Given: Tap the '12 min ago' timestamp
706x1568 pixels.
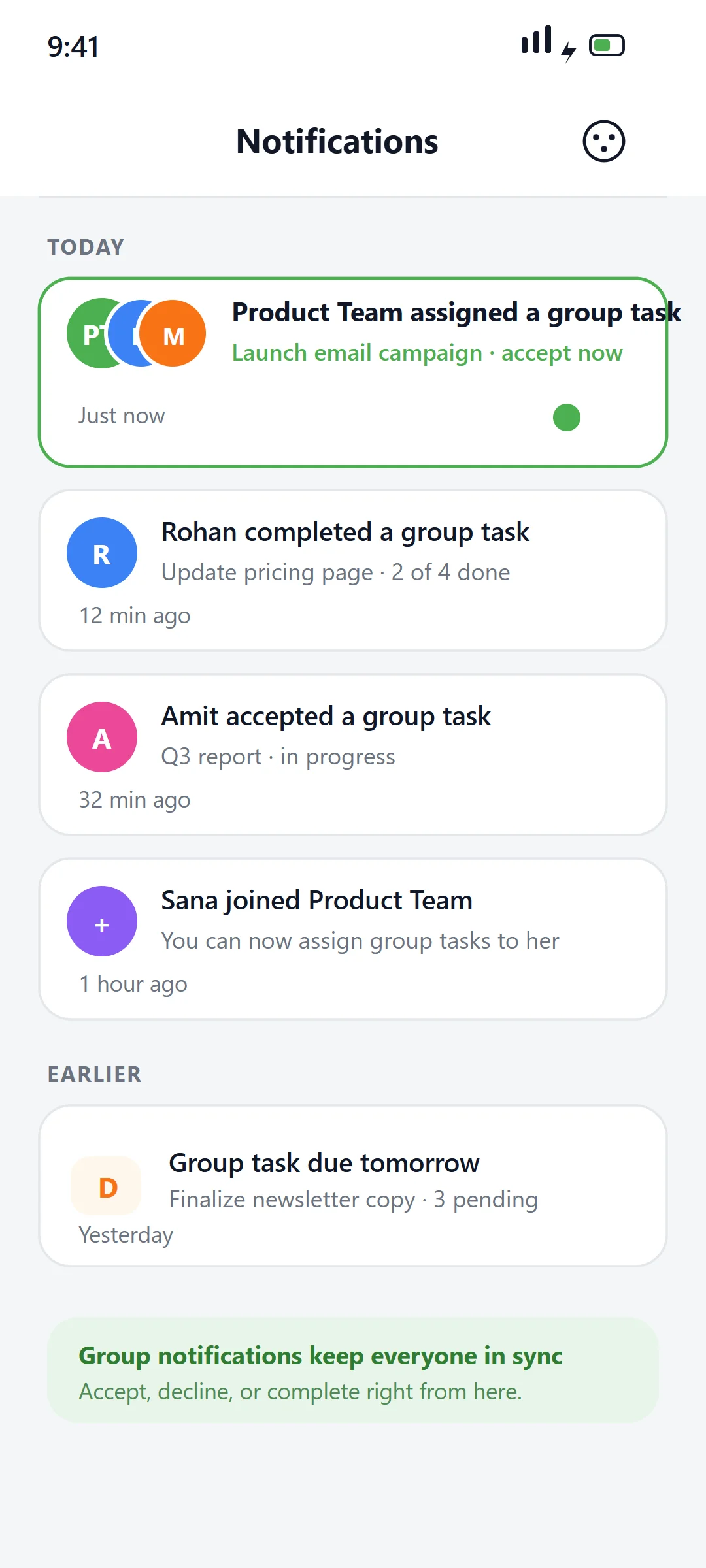Looking at the screenshot, I should coord(135,615).
